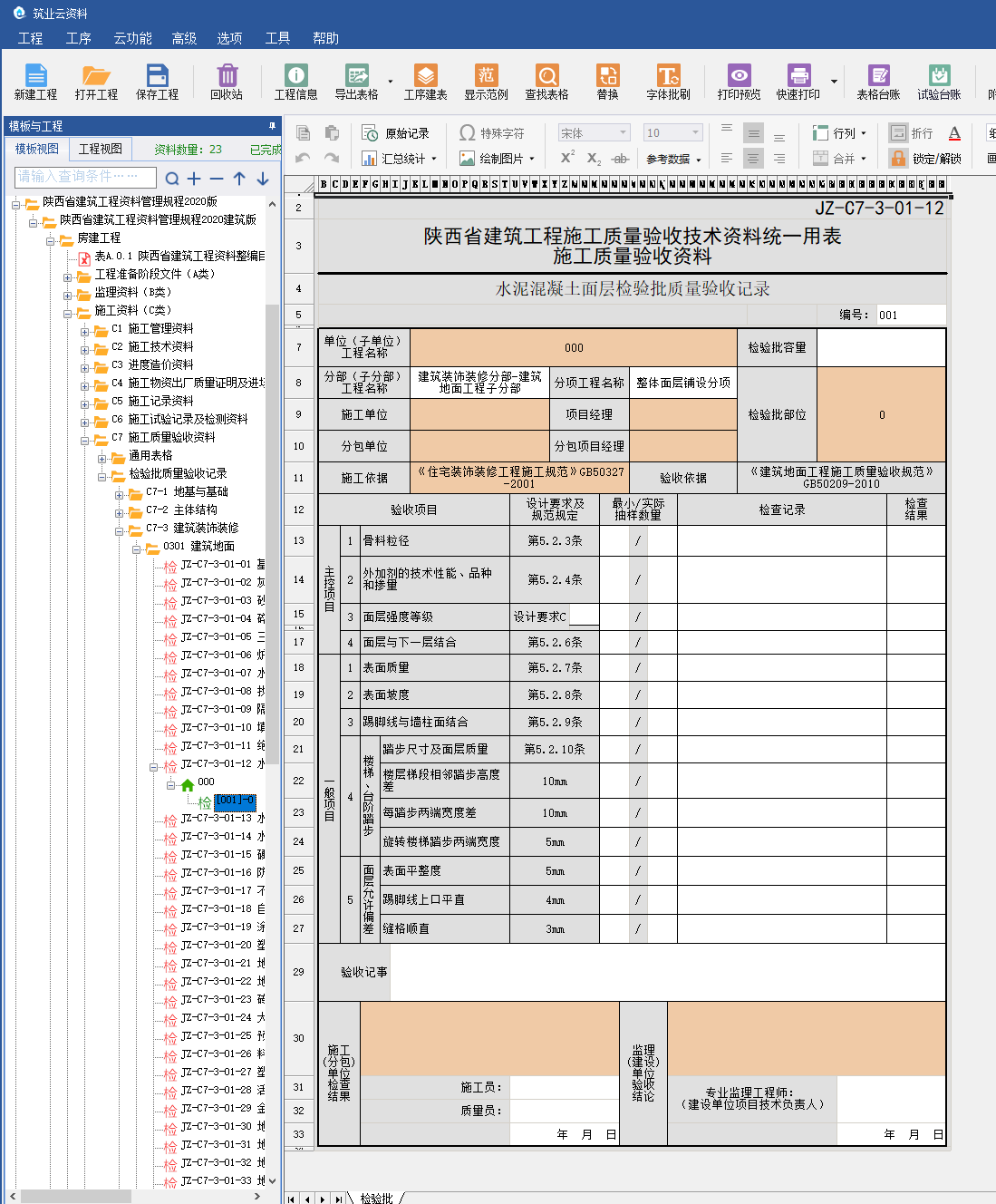996x1204 pixels.
Task: Switch to the 工程视图 tab
Action: (100, 149)
